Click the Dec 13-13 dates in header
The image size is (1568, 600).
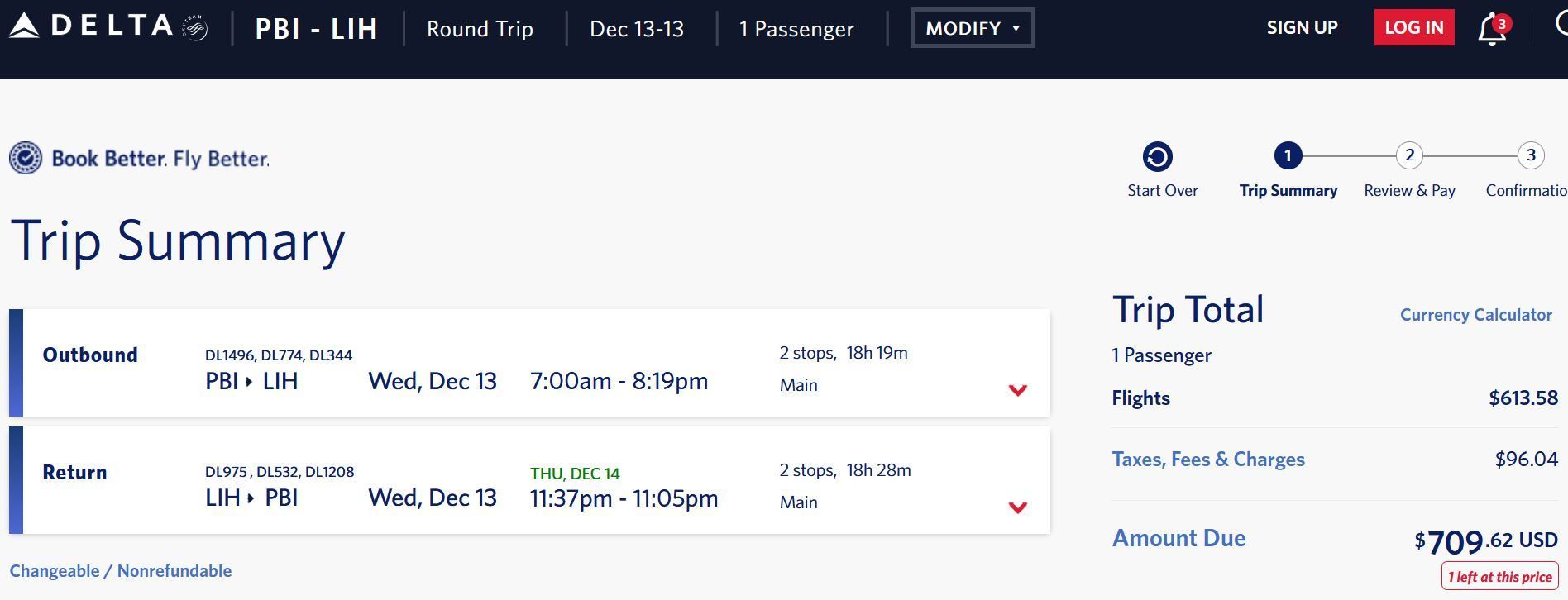[637, 29]
